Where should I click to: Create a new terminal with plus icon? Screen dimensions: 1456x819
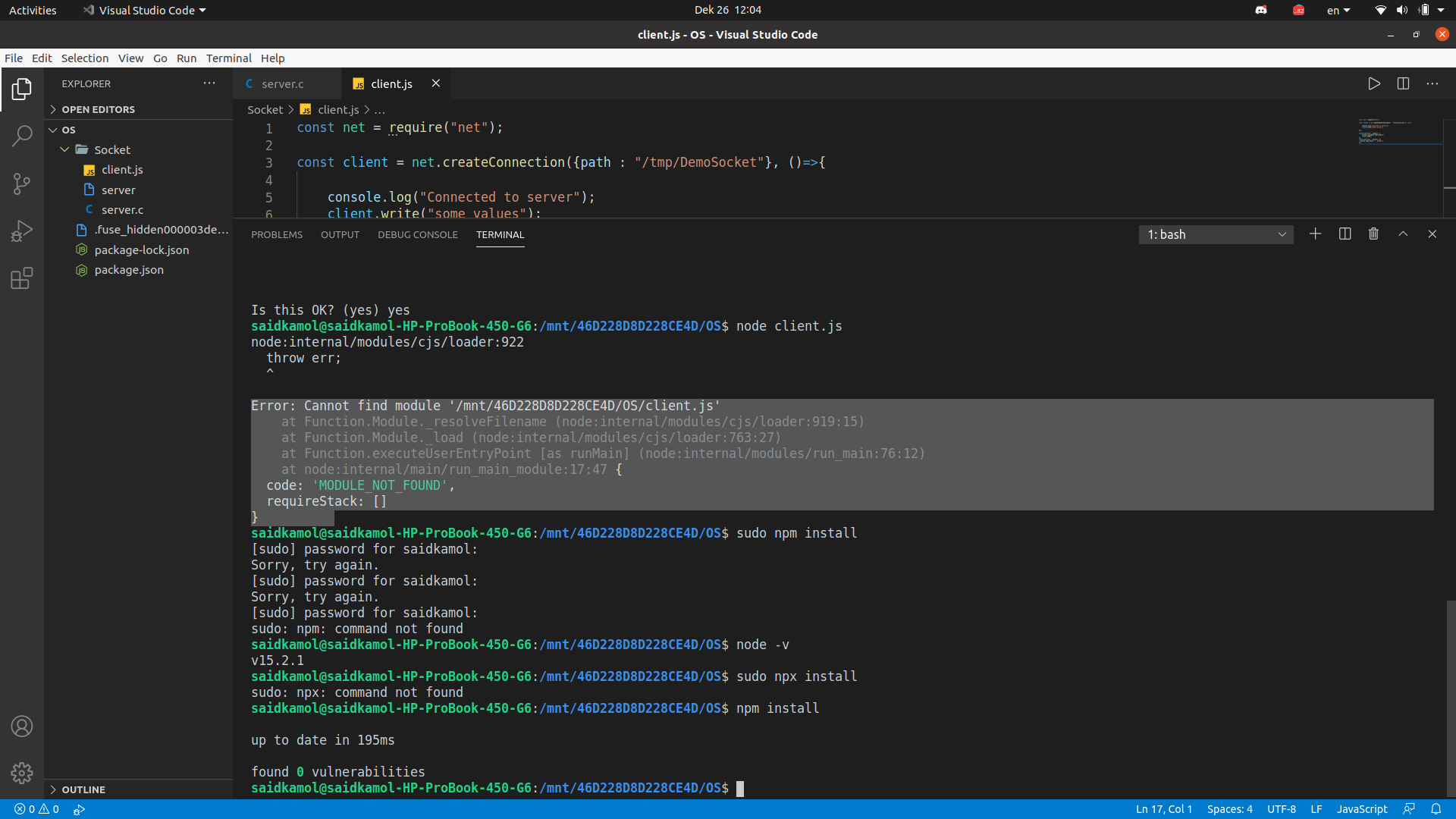1315,234
